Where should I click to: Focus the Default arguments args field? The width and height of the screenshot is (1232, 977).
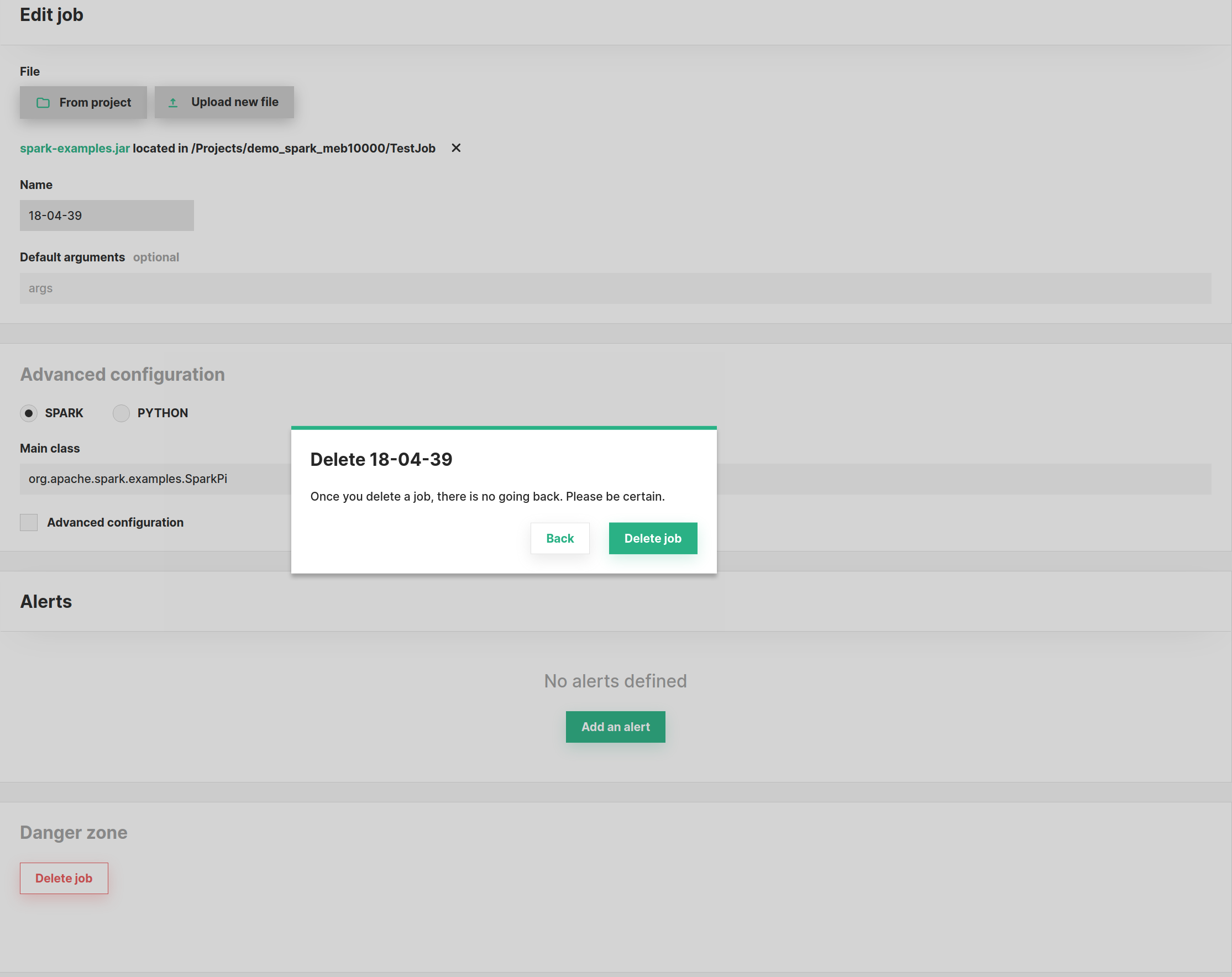tap(615, 288)
